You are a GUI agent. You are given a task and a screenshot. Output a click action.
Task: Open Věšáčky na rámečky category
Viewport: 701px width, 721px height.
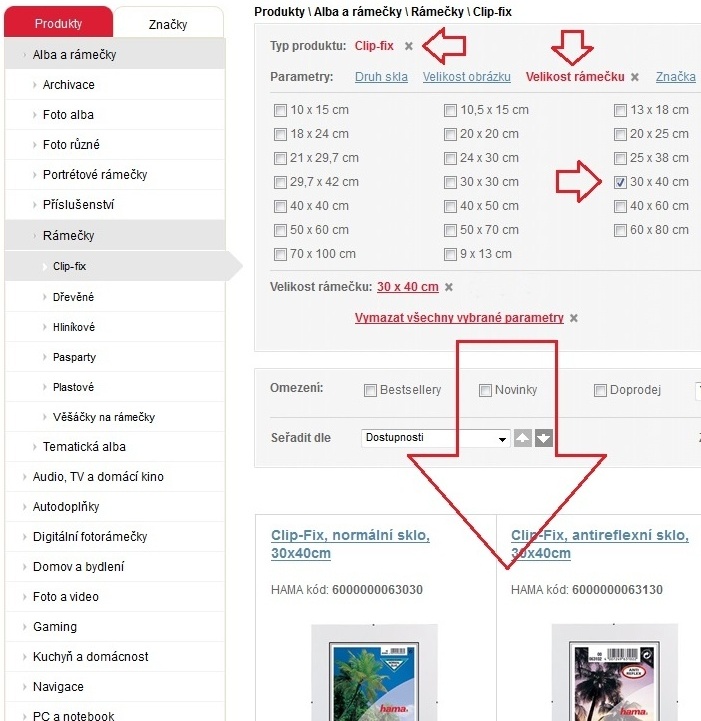coord(115,417)
